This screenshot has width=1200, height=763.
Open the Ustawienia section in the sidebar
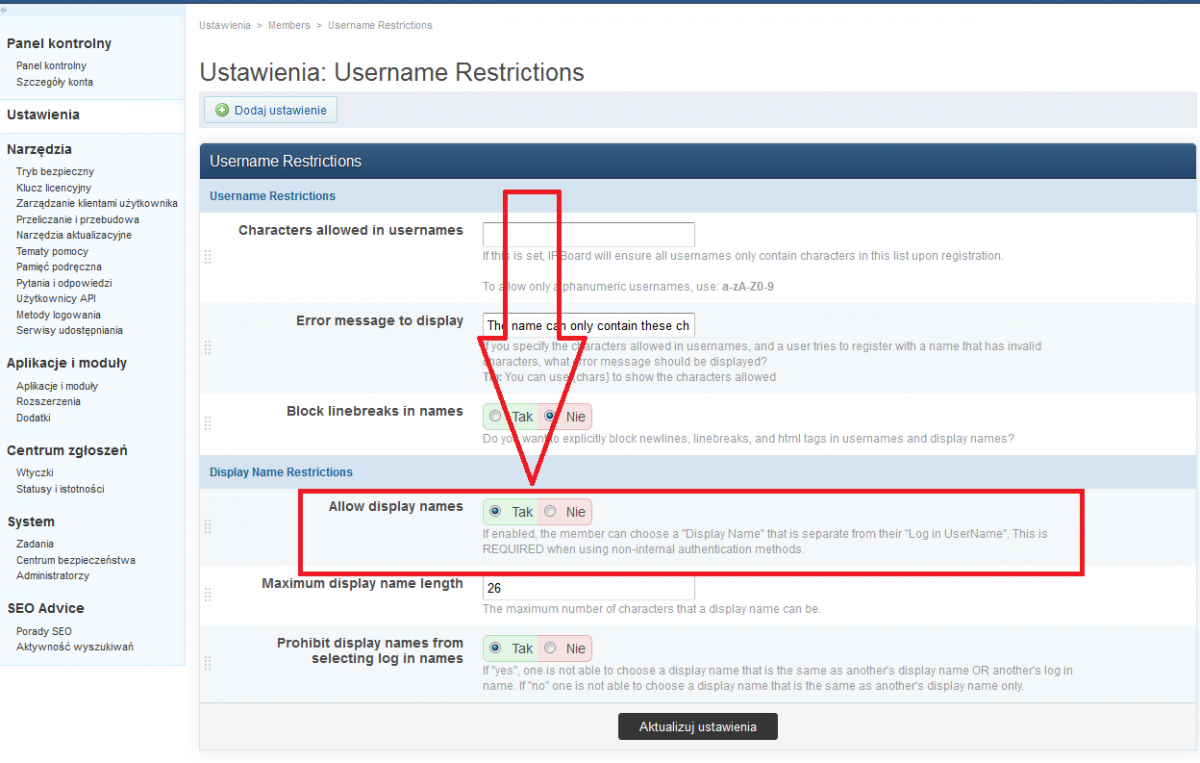[43, 115]
